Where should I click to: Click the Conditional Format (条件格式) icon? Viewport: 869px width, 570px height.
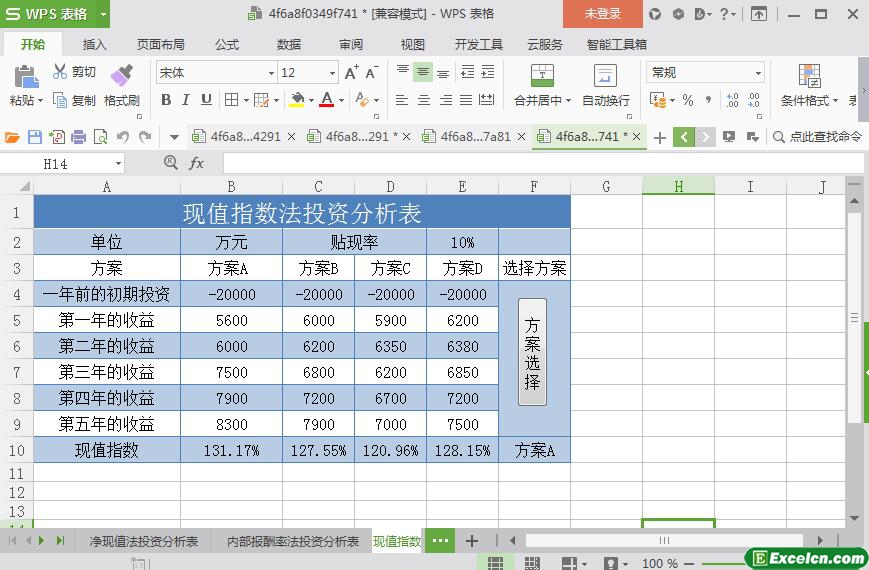809,75
